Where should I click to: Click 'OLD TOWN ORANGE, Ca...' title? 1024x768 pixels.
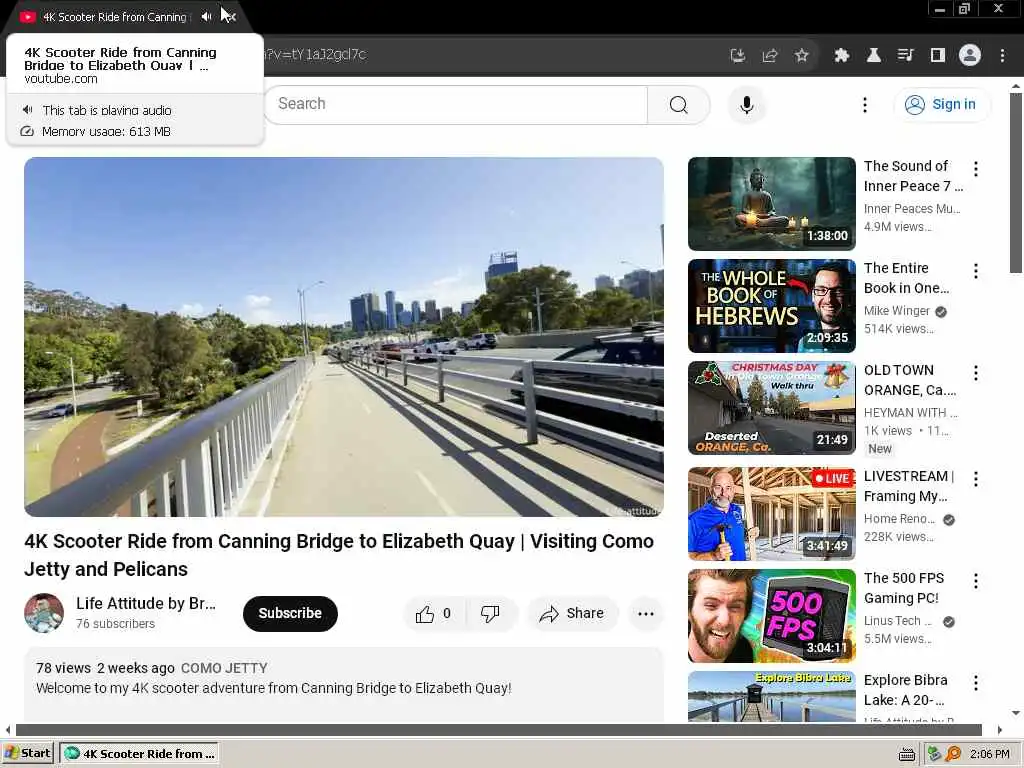pos(910,380)
